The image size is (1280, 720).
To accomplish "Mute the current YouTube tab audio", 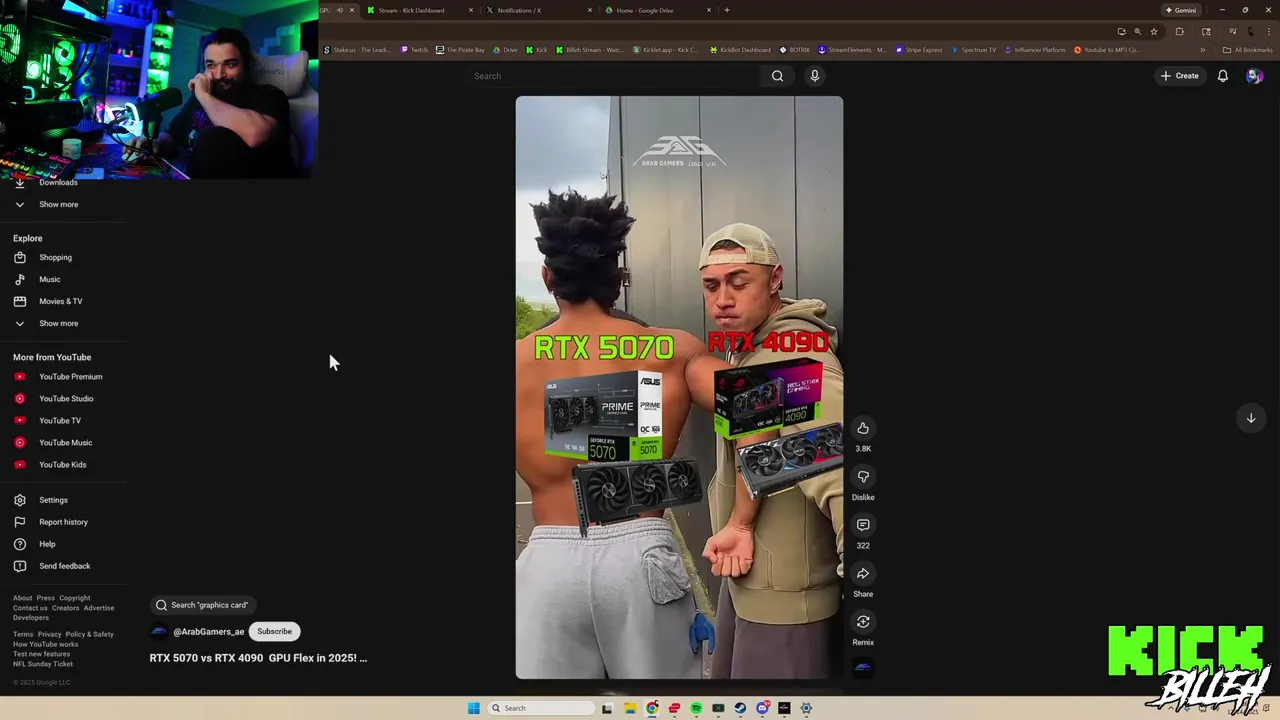I will (339, 10).
